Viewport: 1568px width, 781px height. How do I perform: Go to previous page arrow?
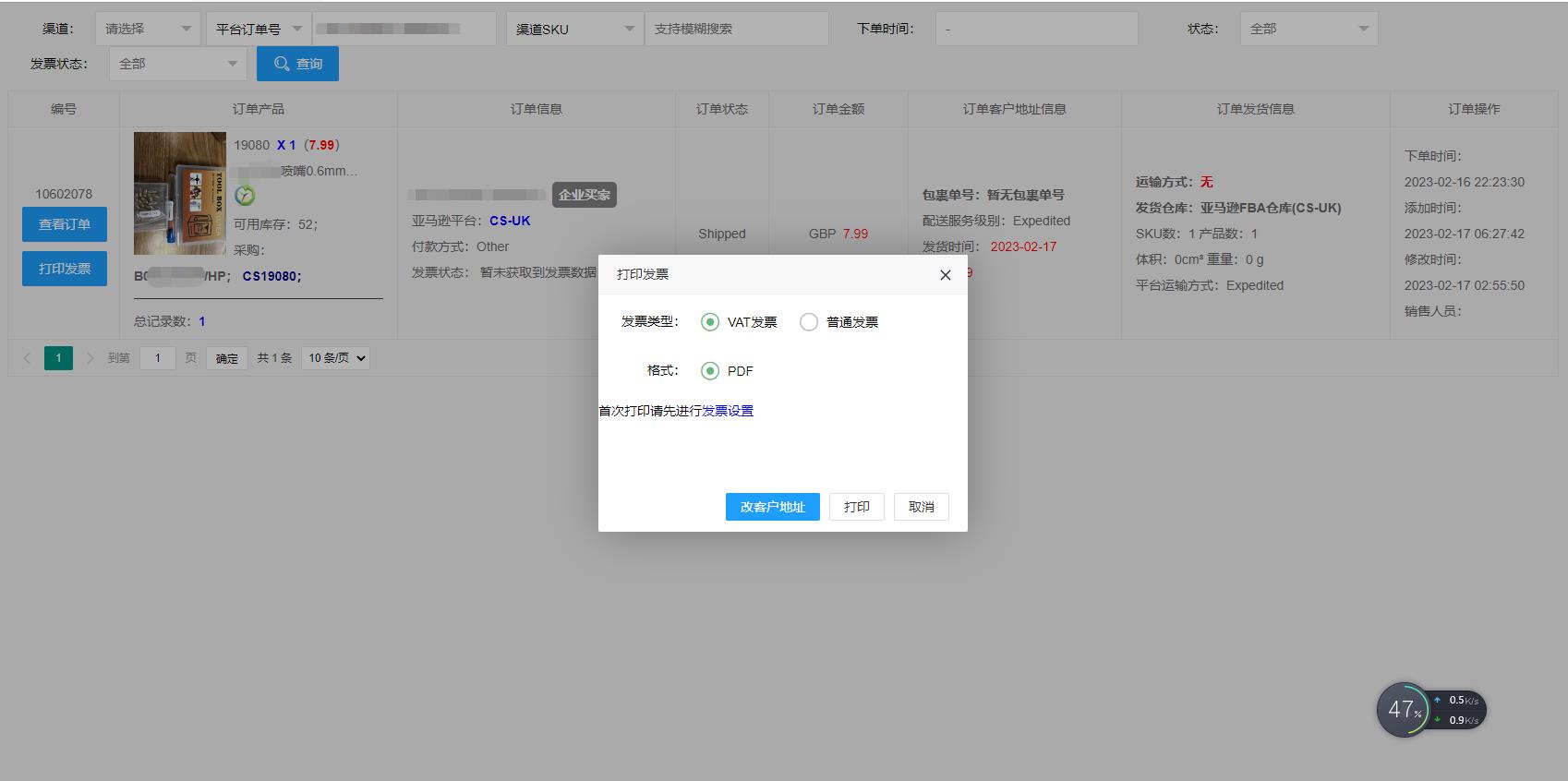click(x=27, y=358)
